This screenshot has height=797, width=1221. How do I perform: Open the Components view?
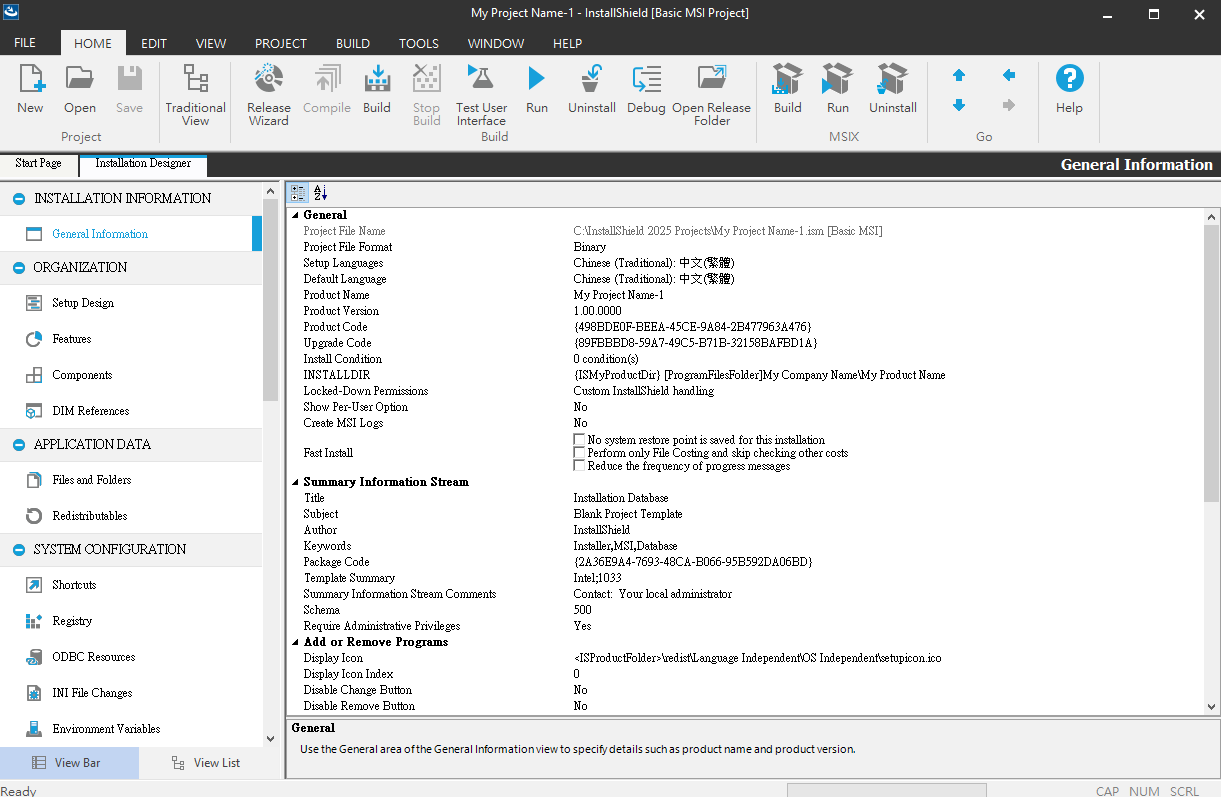tap(82, 375)
